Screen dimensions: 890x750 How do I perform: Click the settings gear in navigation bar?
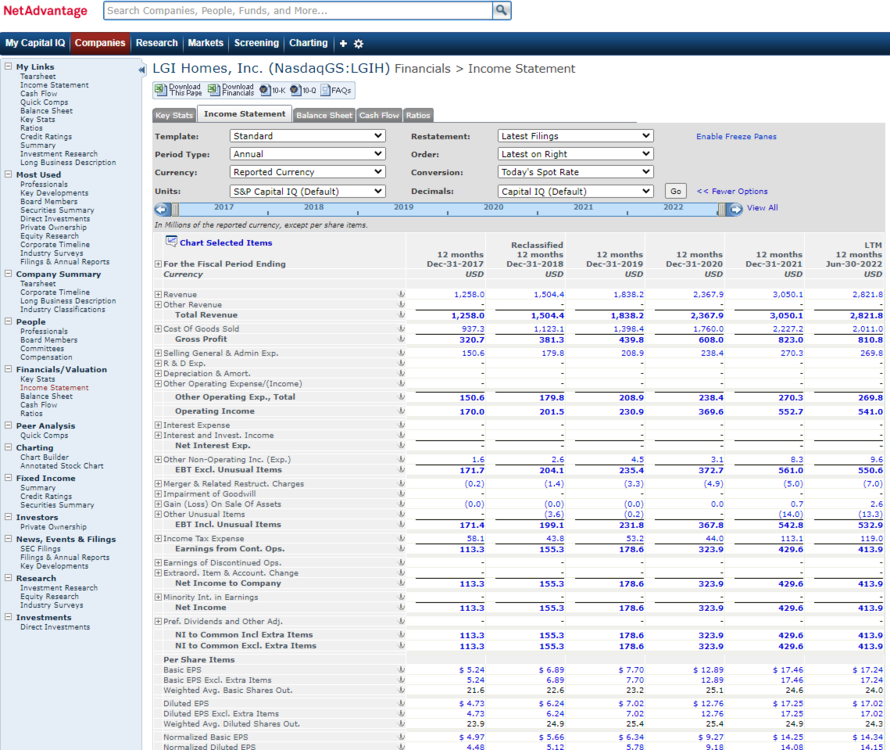point(359,44)
